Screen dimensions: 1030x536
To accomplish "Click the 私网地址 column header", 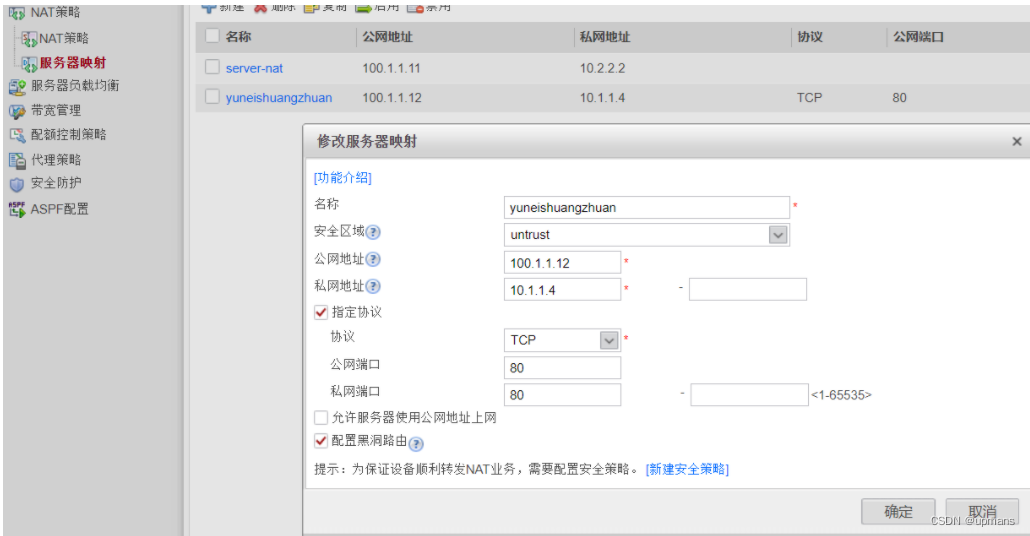I will click(x=604, y=37).
